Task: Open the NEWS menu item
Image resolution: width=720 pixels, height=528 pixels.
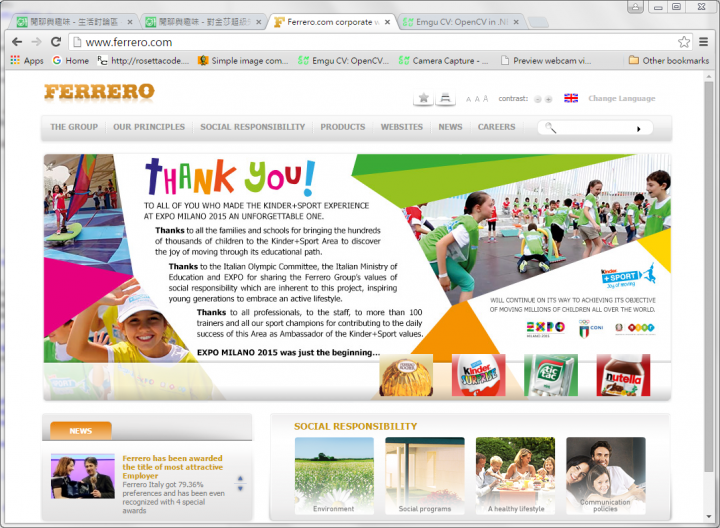Action: point(450,127)
